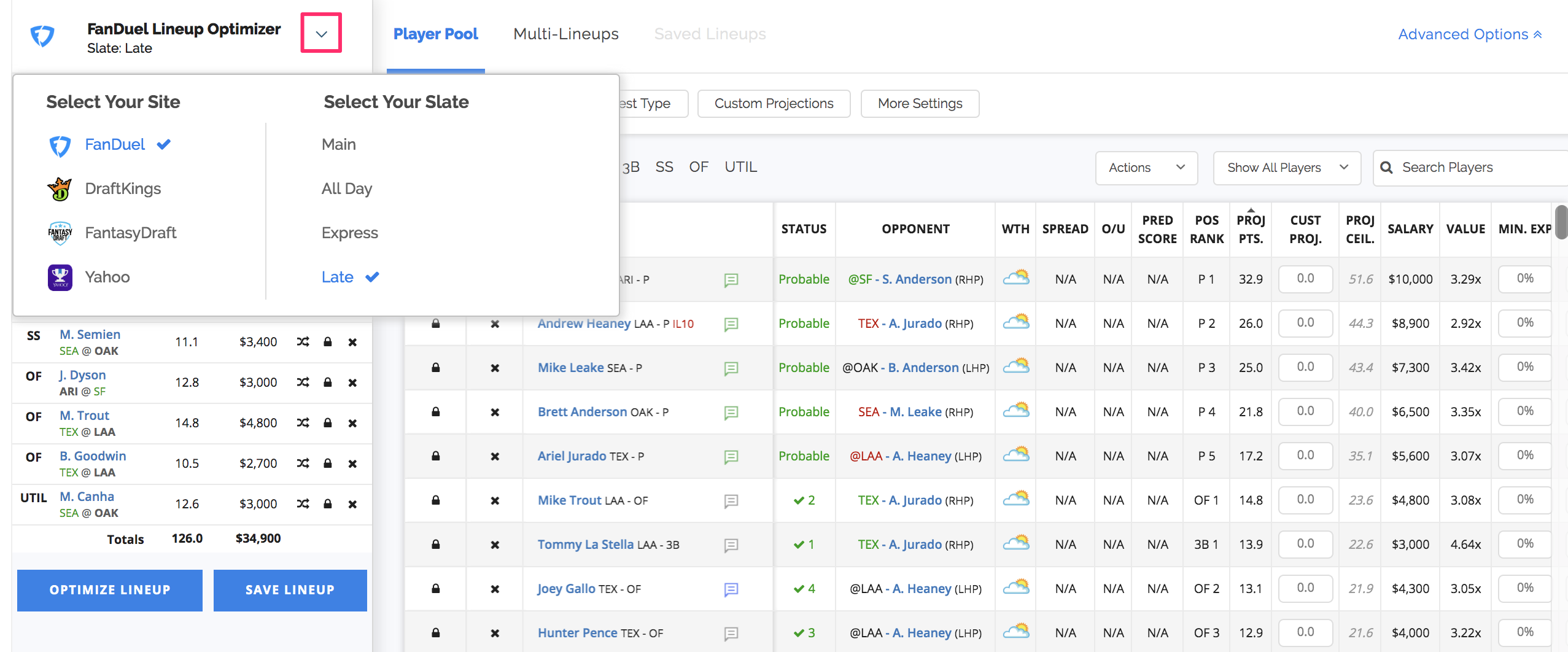Image resolution: width=1568 pixels, height=652 pixels.
Task: Swap J. Dyson shuffle icon
Action: [x=303, y=382]
